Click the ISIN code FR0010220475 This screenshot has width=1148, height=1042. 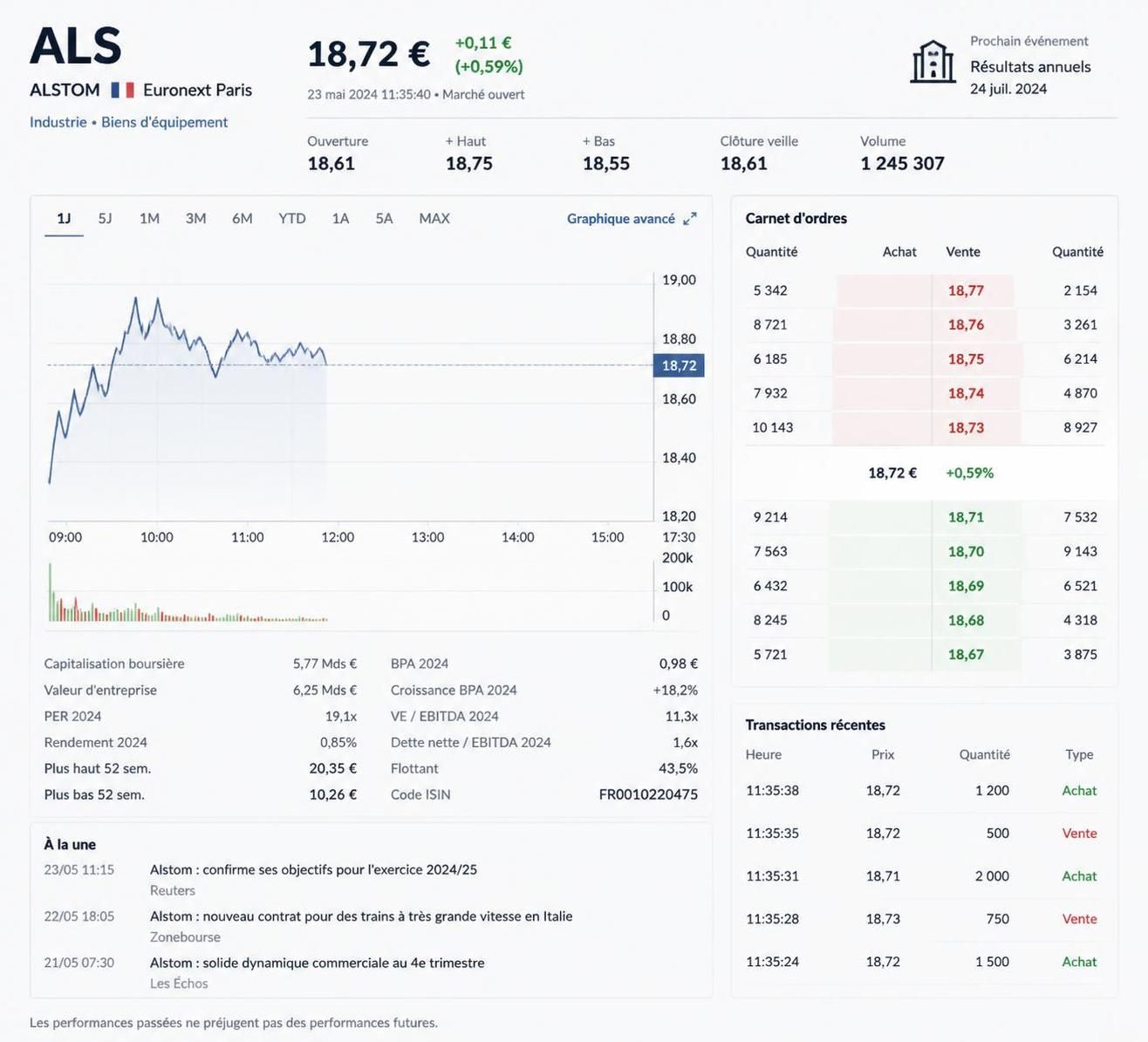[x=648, y=794]
